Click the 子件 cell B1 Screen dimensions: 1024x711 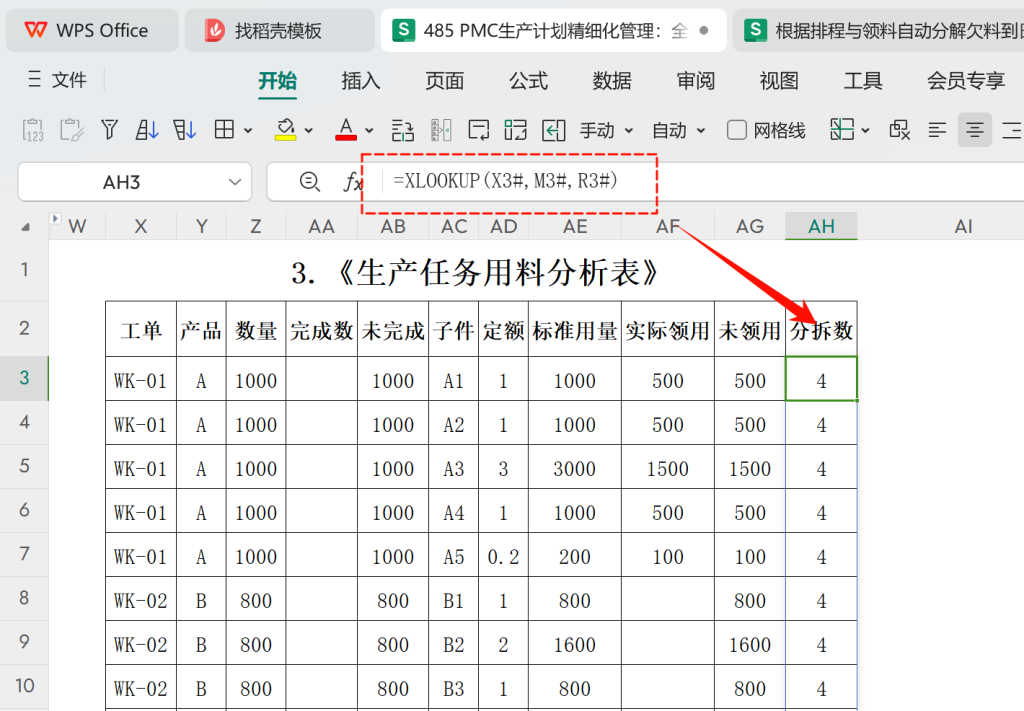453,599
